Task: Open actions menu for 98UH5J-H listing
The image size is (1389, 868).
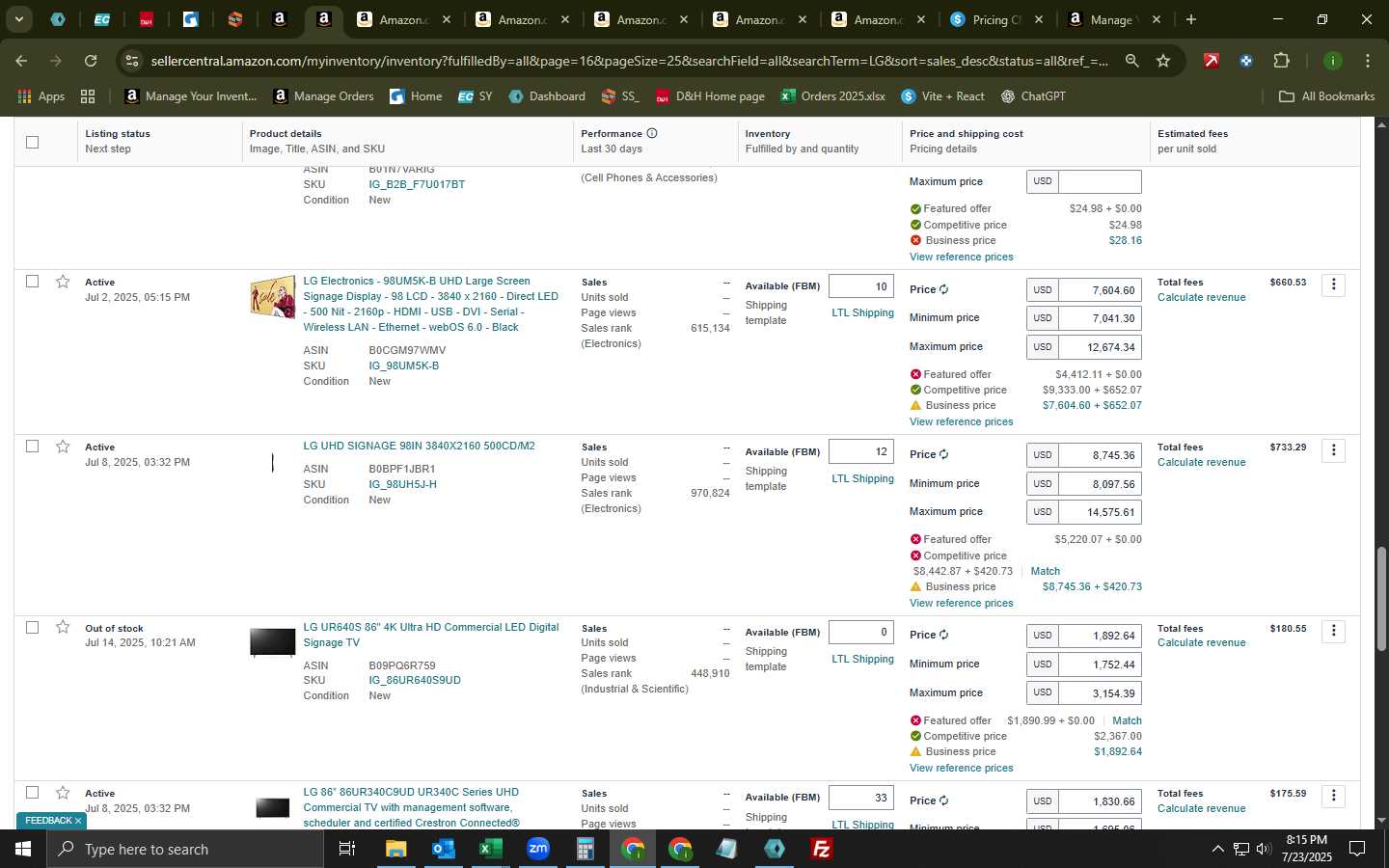Action: tap(1333, 449)
